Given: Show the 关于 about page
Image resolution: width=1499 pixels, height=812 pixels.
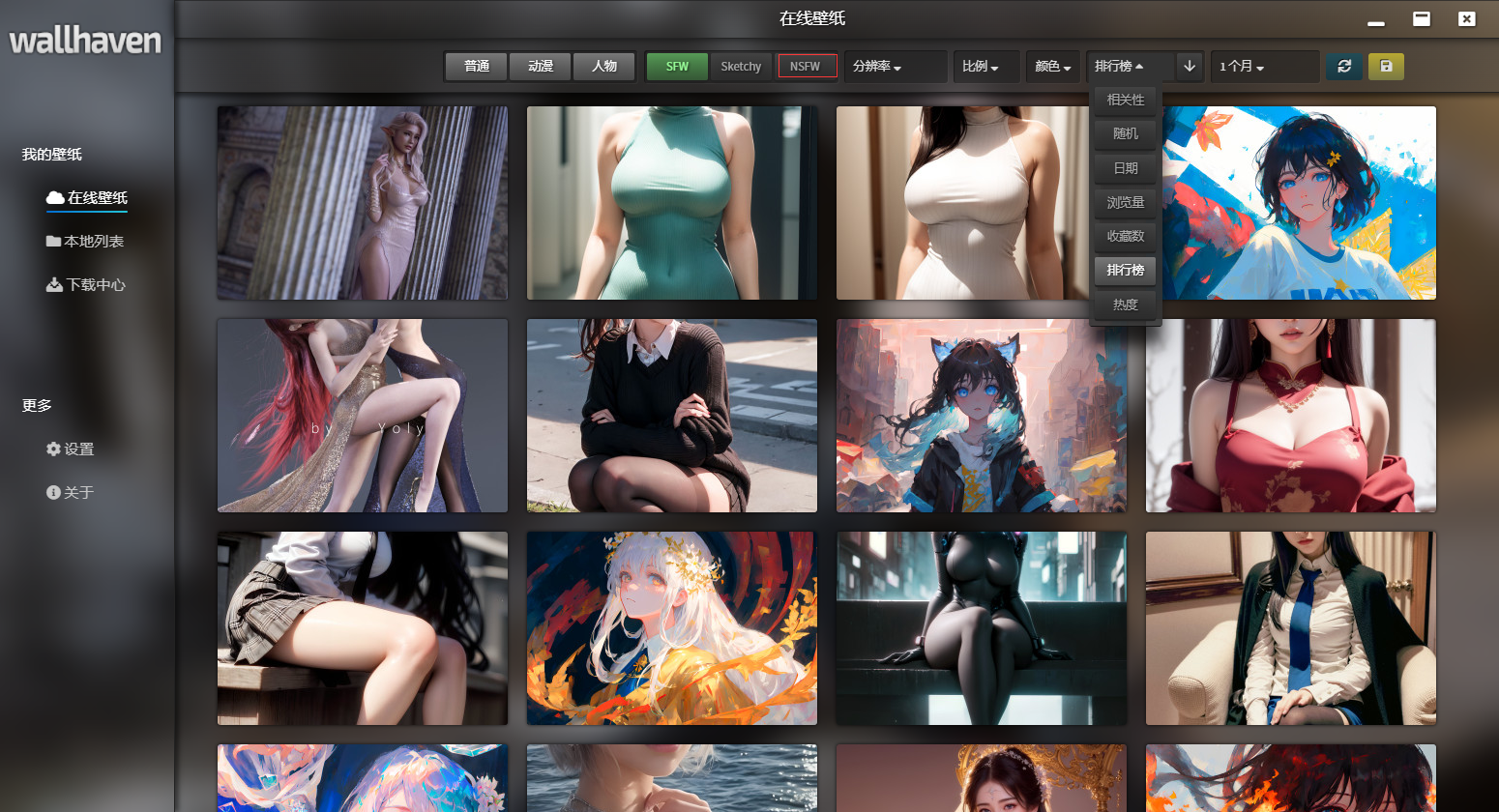Looking at the screenshot, I should [70, 493].
